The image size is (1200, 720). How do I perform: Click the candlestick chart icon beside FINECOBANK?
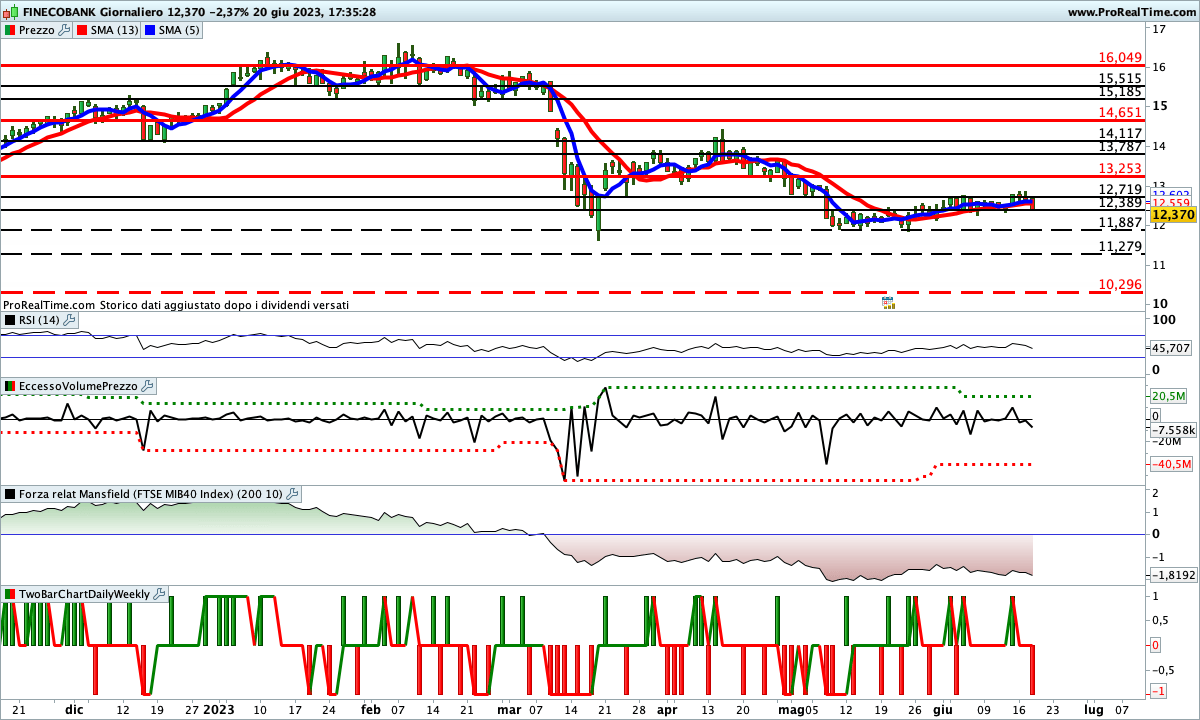coord(11,12)
